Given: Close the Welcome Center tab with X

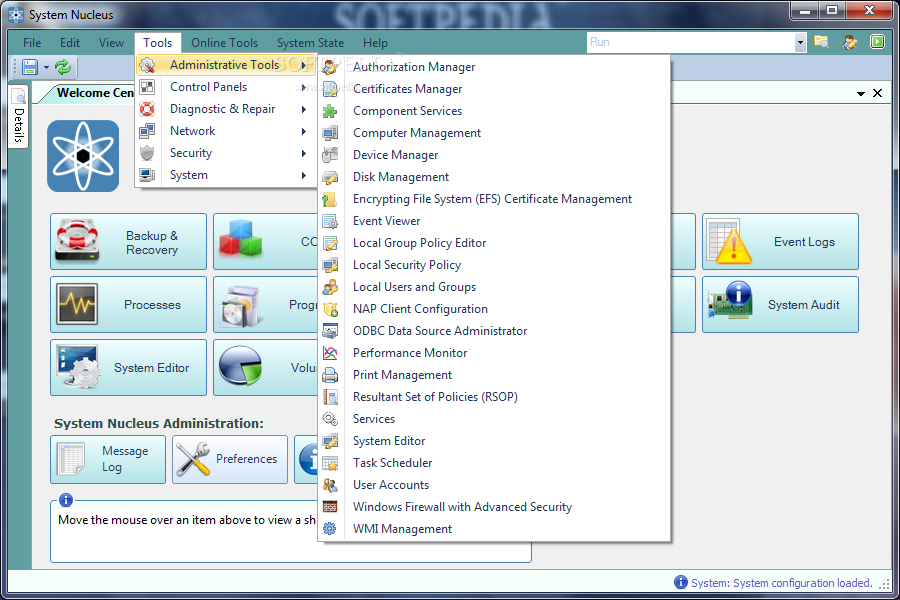Looking at the screenshot, I should (x=878, y=93).
